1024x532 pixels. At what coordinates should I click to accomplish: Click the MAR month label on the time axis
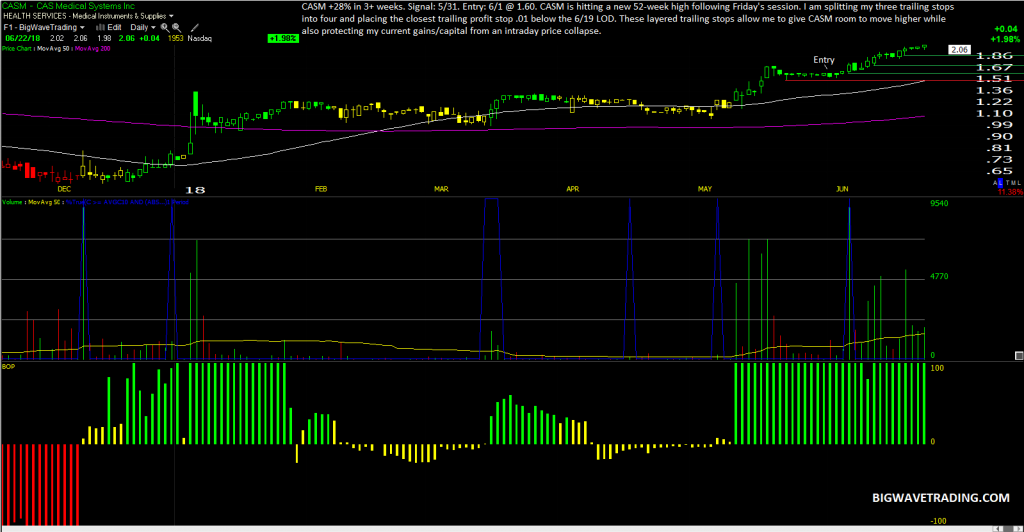pos(441,189)
